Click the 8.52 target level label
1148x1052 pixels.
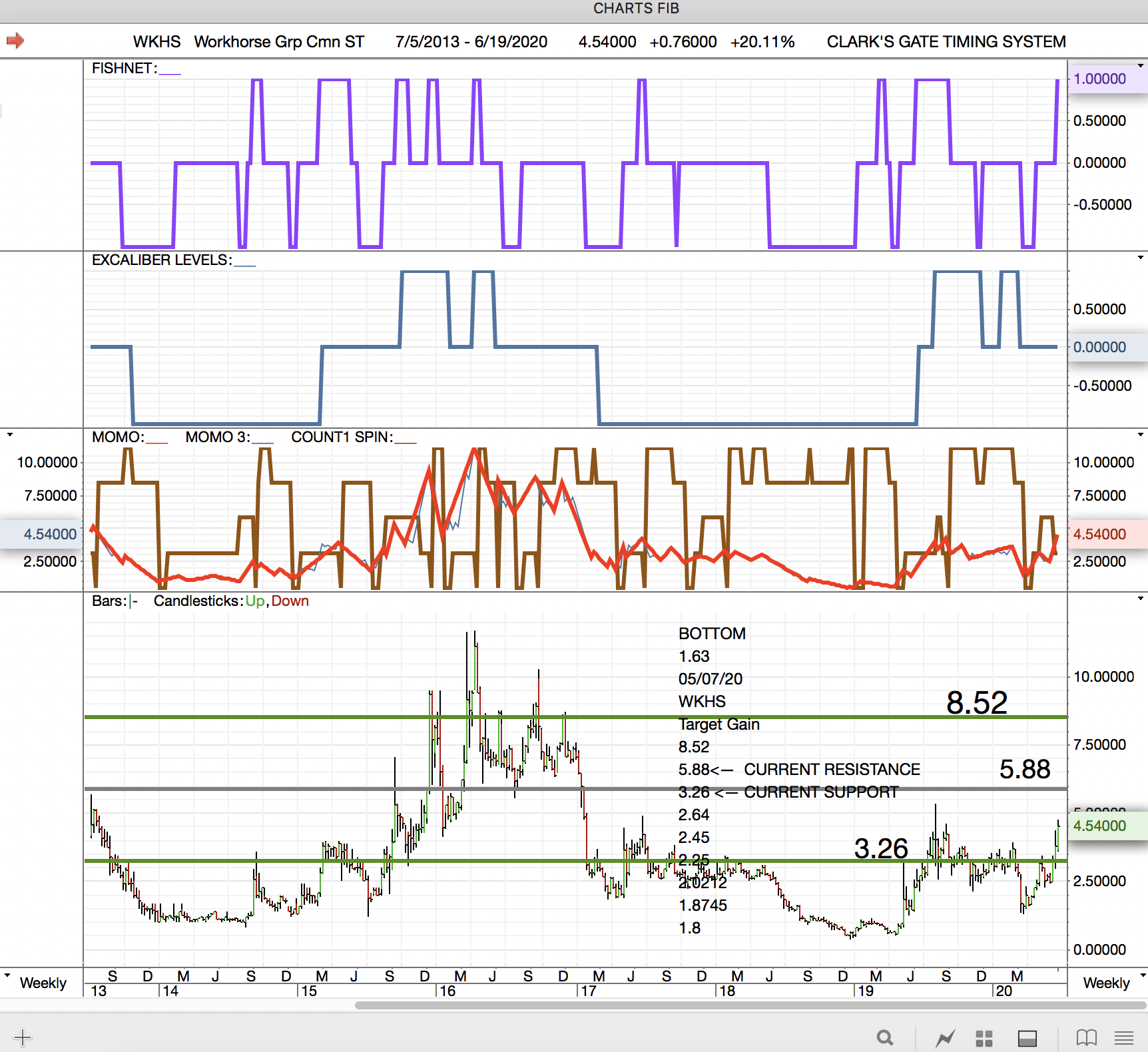pyautogui.click(x=976, y=702)
